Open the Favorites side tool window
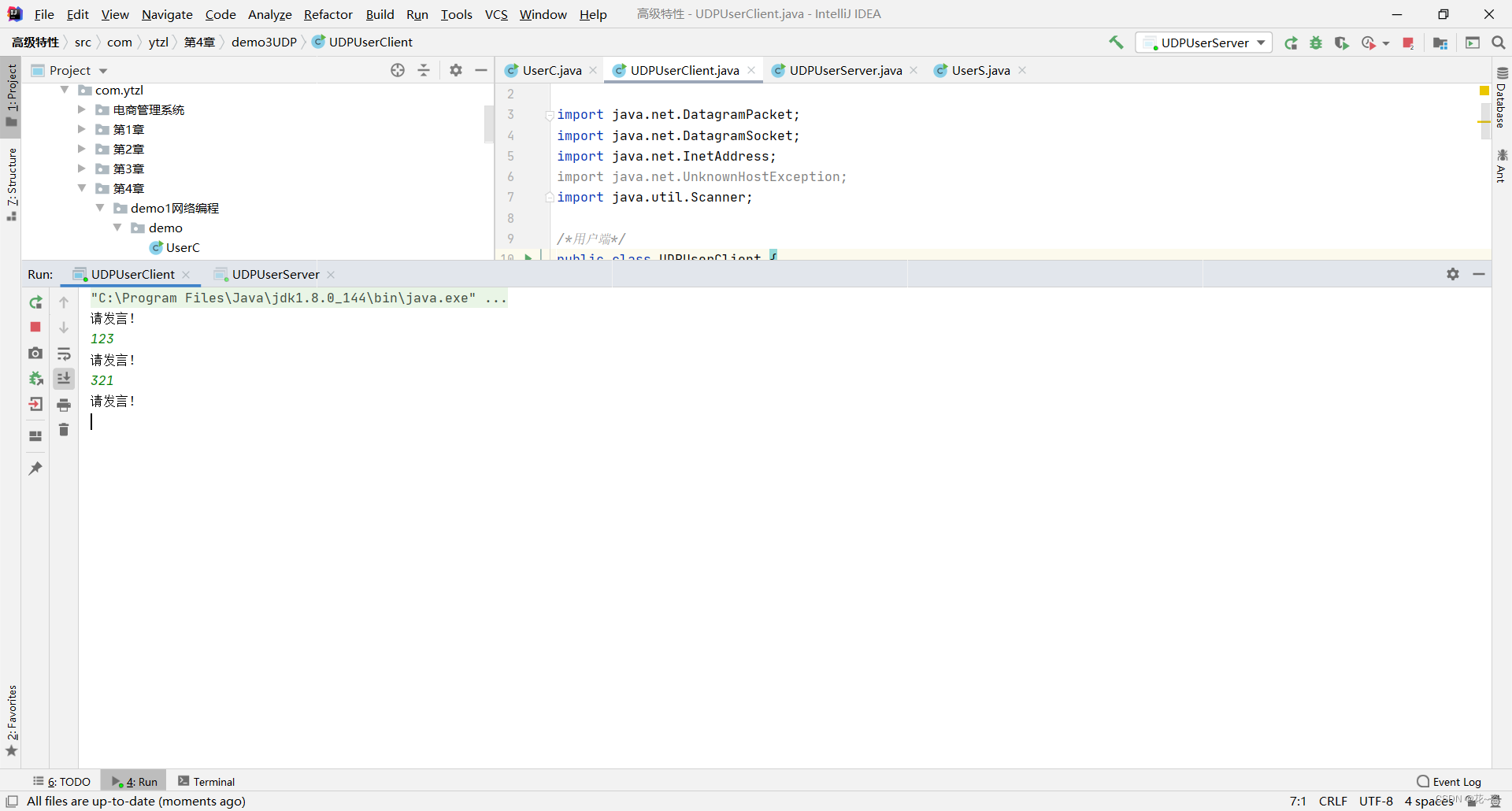 pyautogui.click(x=11, y=720)
